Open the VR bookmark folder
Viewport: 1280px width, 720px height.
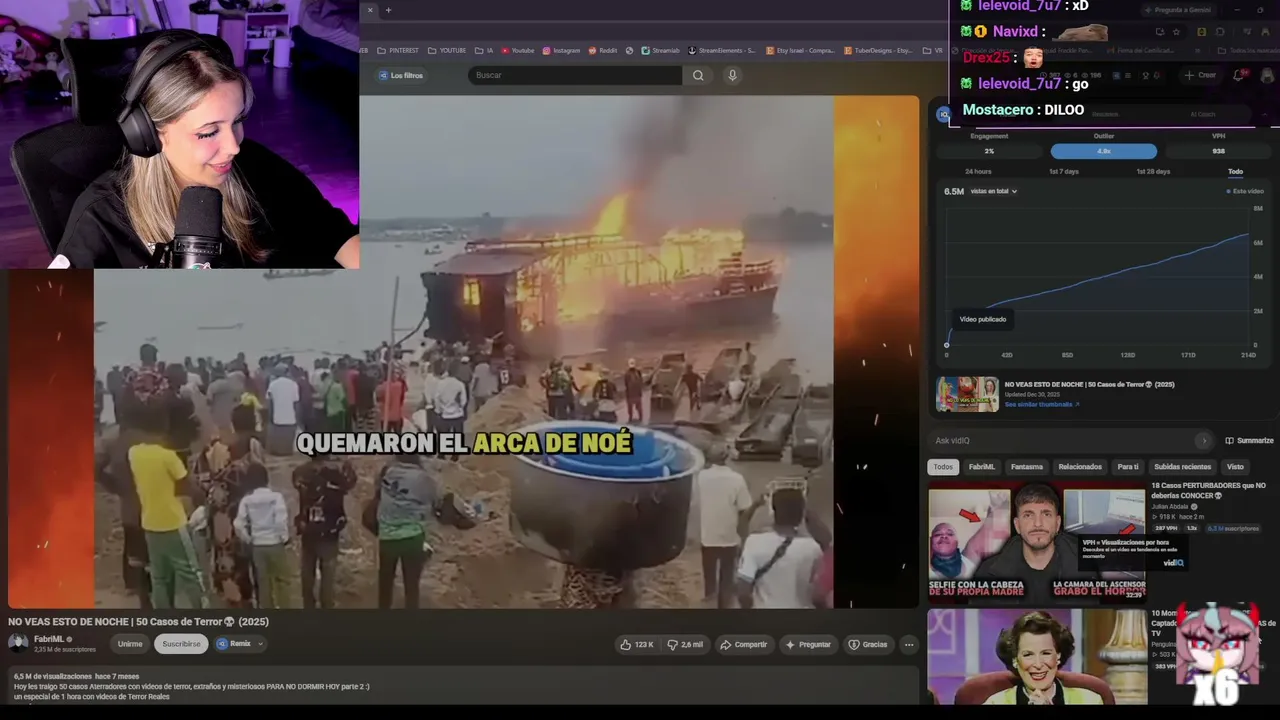pos(932,50)
